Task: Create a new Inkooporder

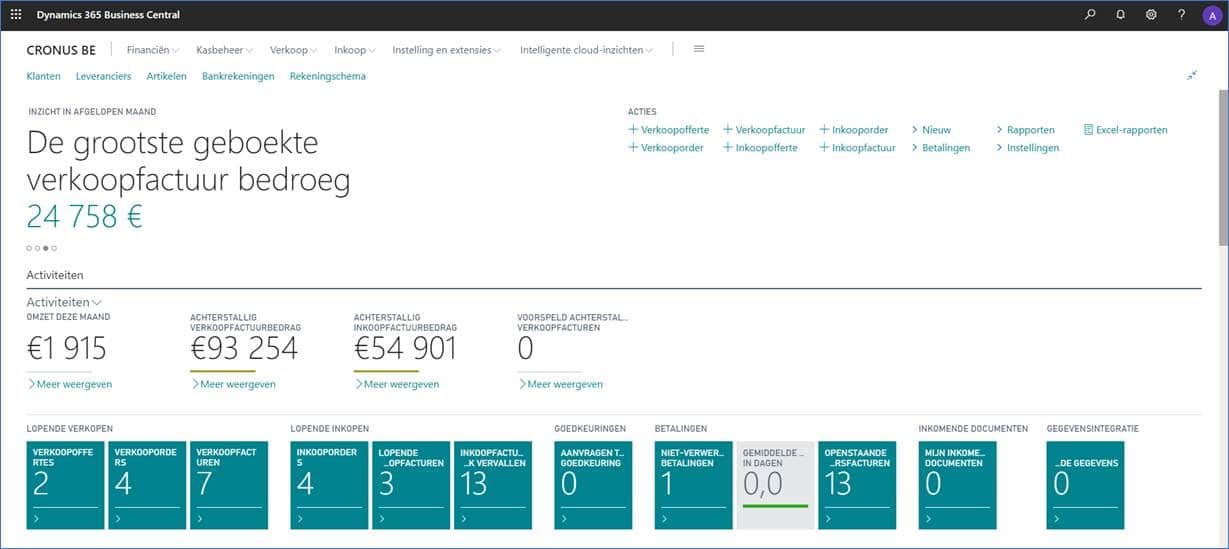Action: 853,130
